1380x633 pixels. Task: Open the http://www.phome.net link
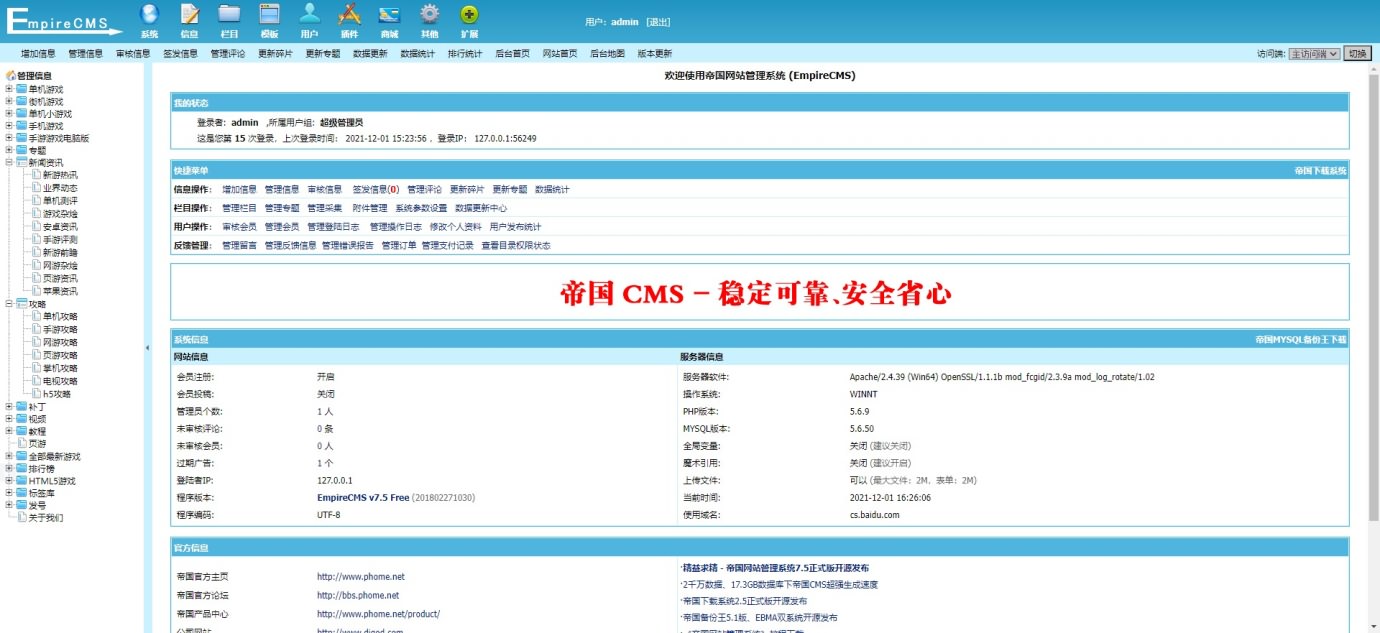(x=361, y=577)
